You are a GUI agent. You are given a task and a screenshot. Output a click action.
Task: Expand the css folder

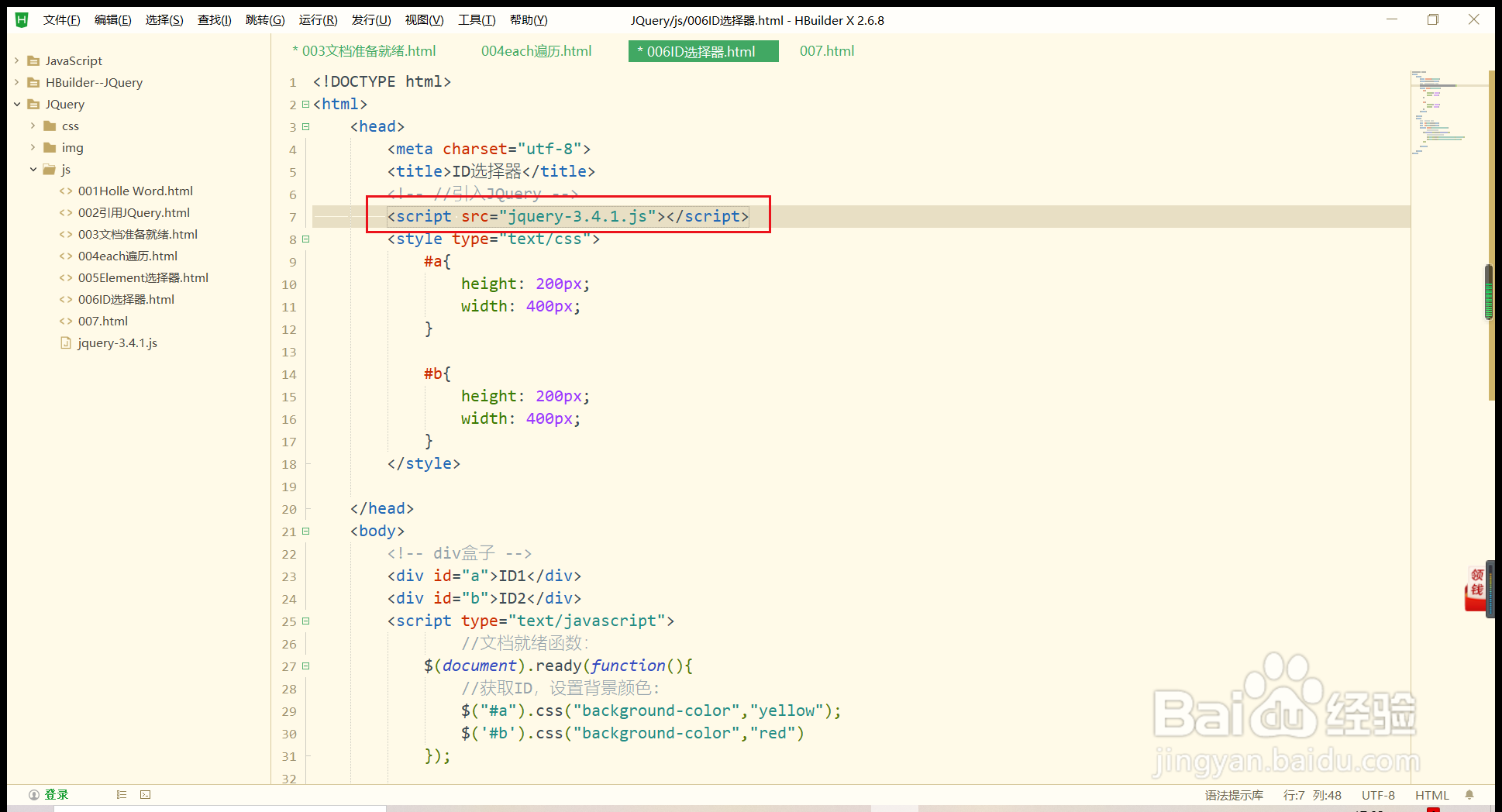pyautogui.click(x=33, y=126)
